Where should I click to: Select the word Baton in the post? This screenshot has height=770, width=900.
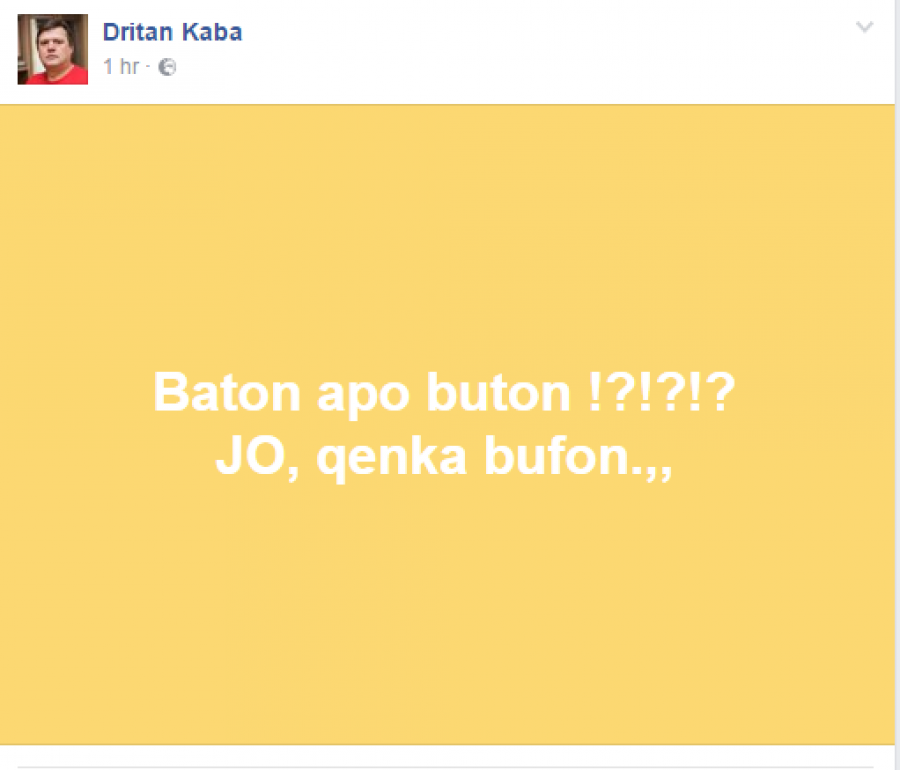[x=227, y=393]
